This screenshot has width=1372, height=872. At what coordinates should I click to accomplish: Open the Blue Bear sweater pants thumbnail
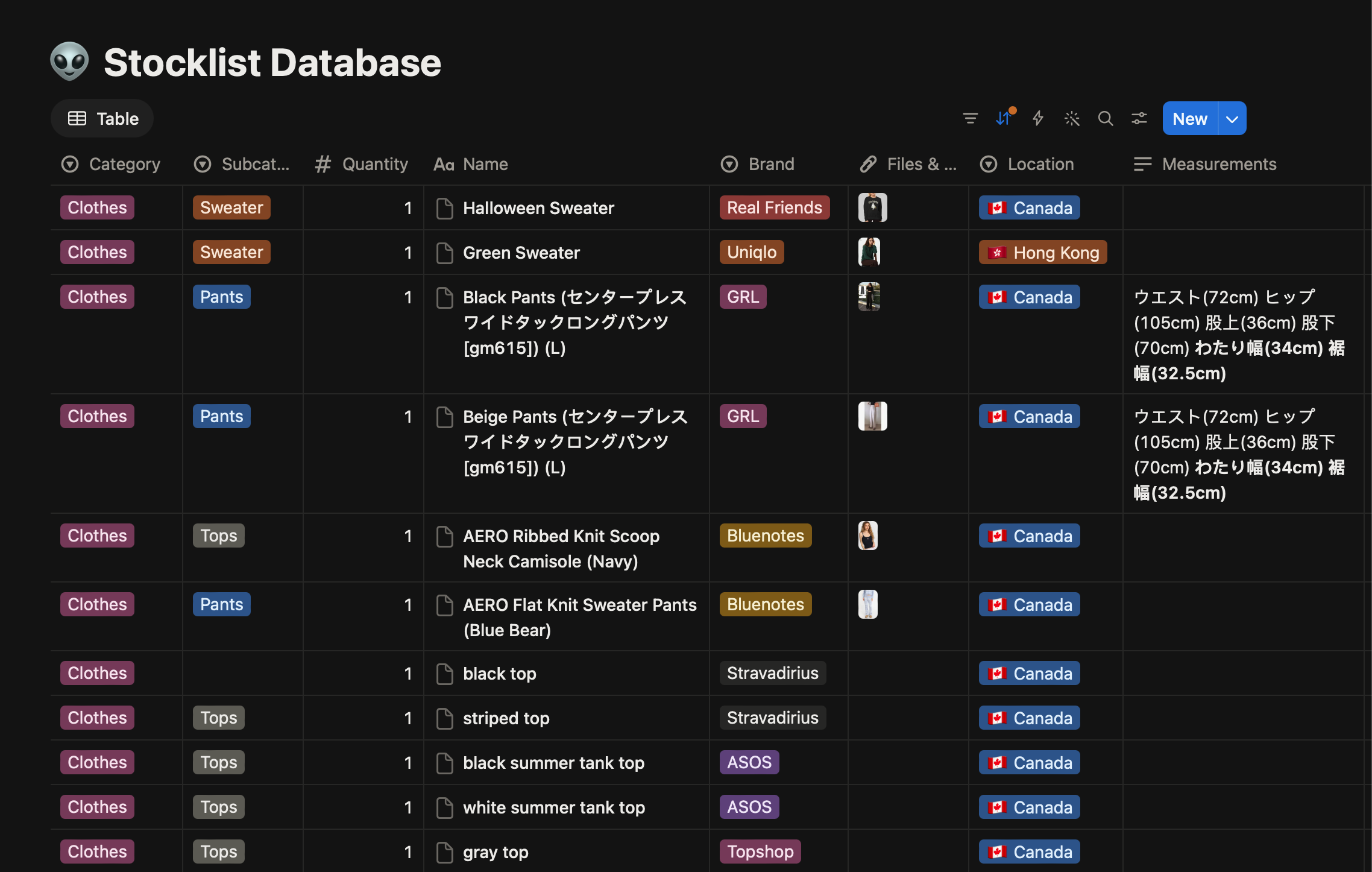tap(868, 604)
